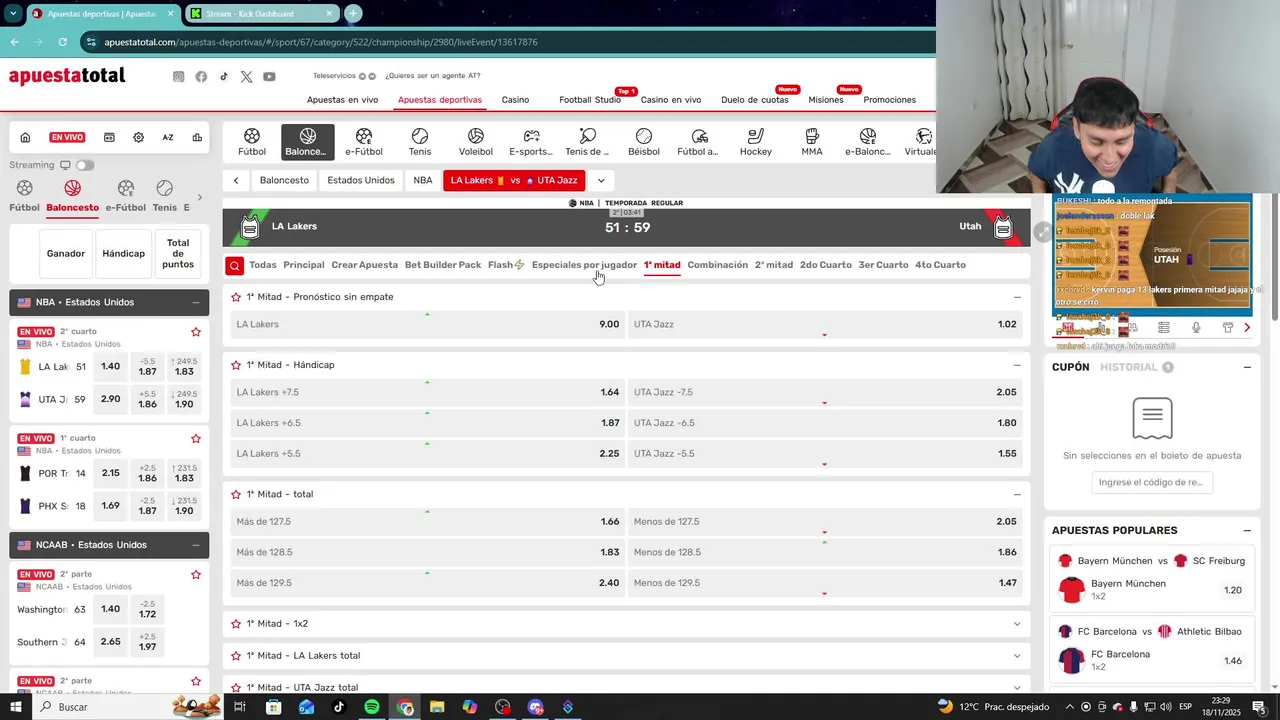Select Tenis in the live sidebar sports
Image resolution: width=1280 pixels, height=720 pixels.
[x=164, y=196]
